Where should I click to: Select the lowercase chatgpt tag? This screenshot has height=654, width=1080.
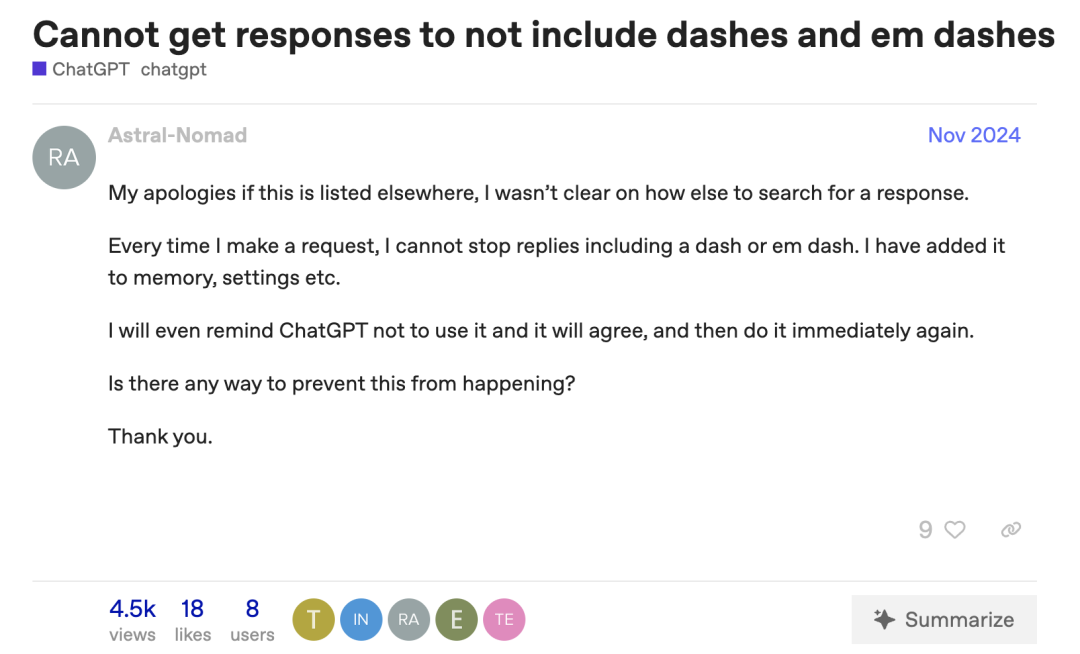point(174,70)
